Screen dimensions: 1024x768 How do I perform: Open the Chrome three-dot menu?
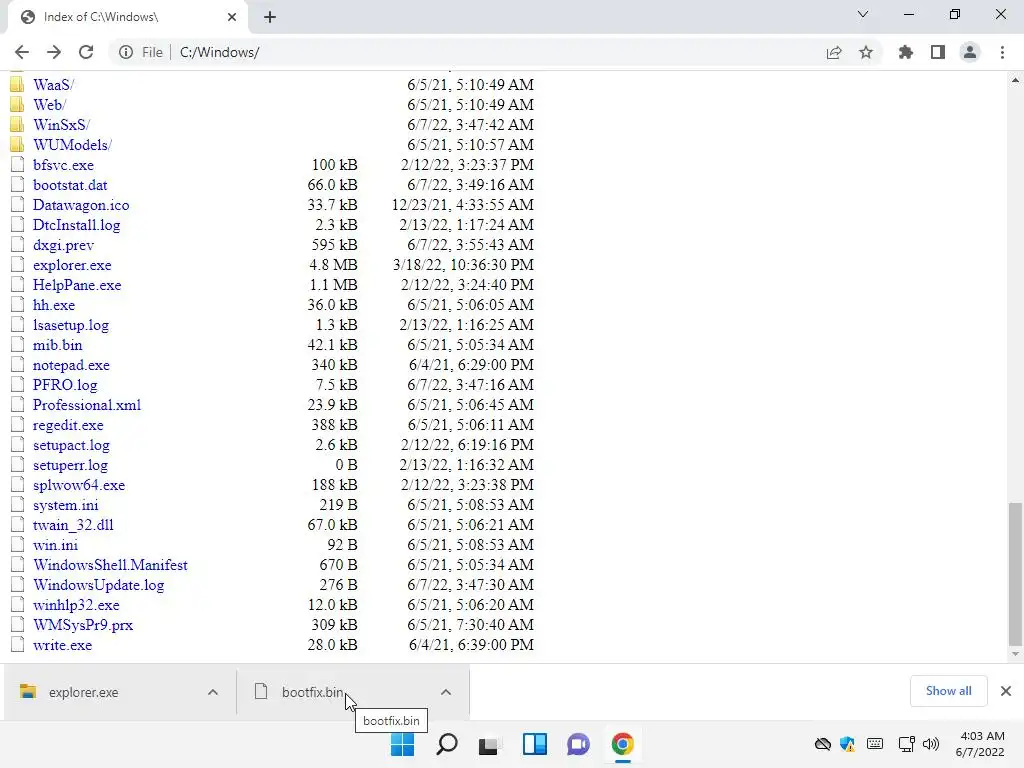[1002, 52]
